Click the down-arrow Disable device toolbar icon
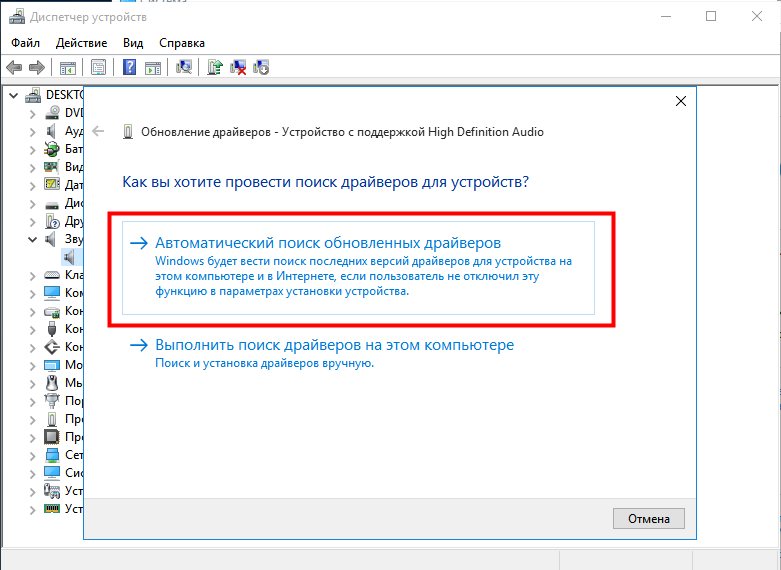781x570 pixels. (261, 67)
